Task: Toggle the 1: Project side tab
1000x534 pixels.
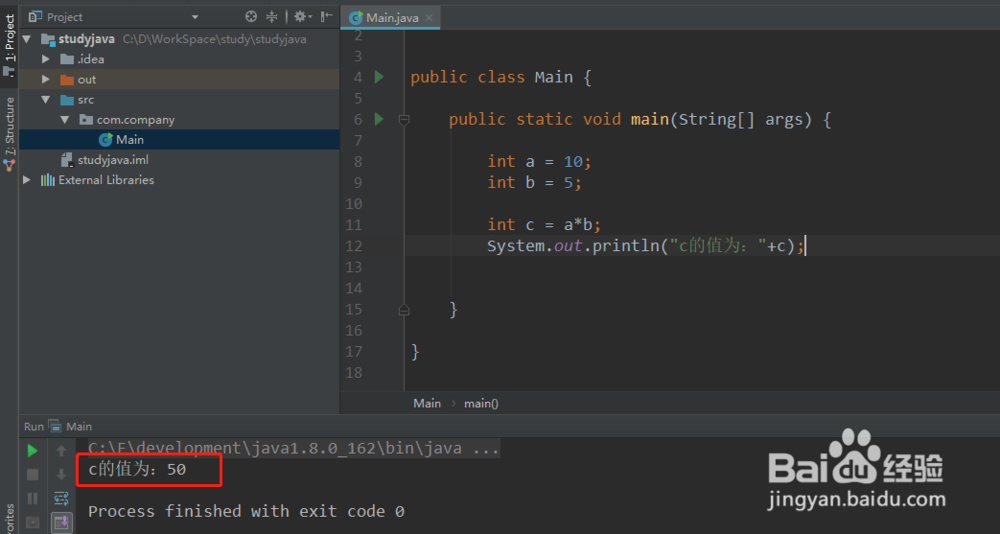Action: 9,45
